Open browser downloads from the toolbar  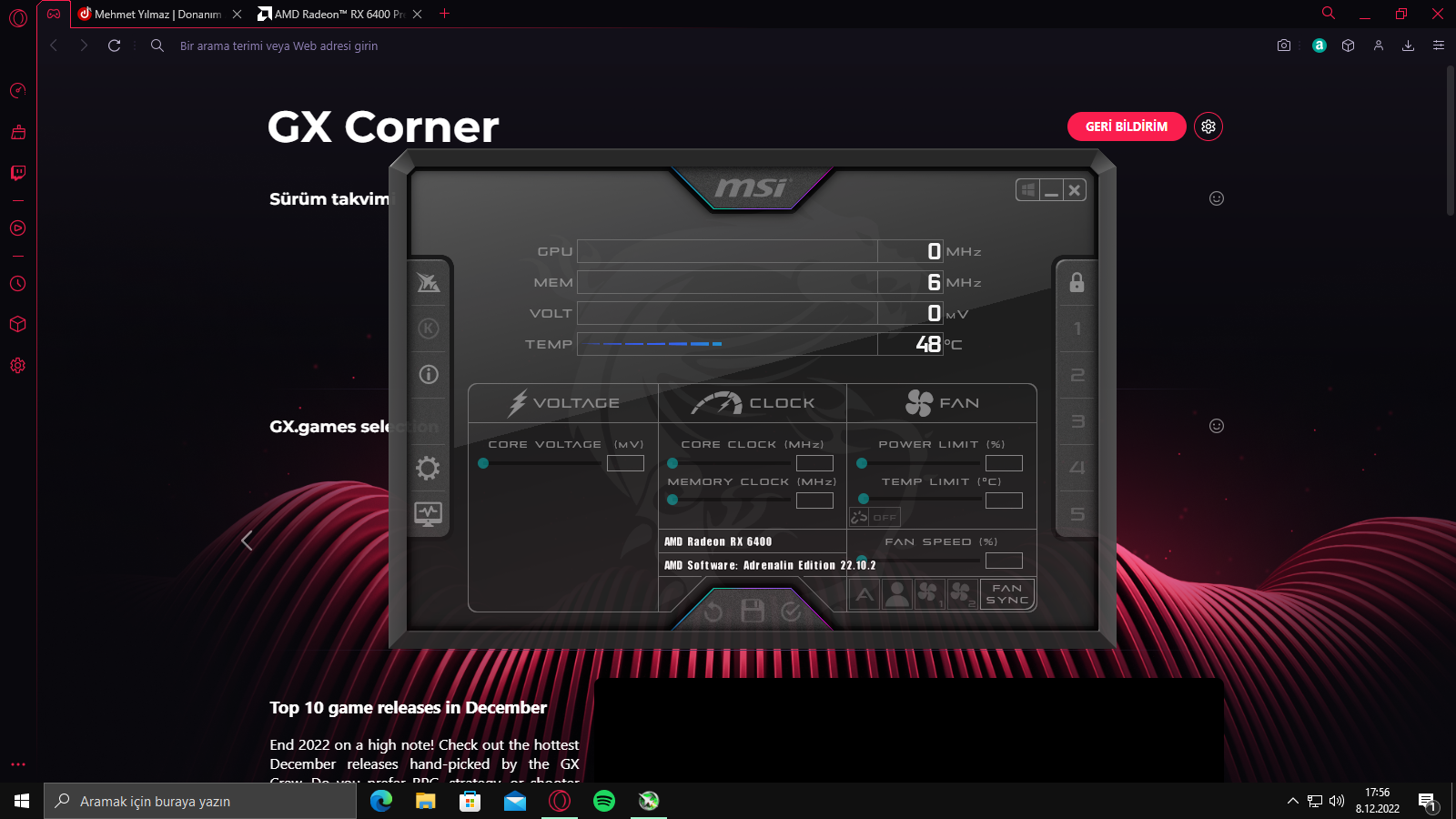(1409, 45)
